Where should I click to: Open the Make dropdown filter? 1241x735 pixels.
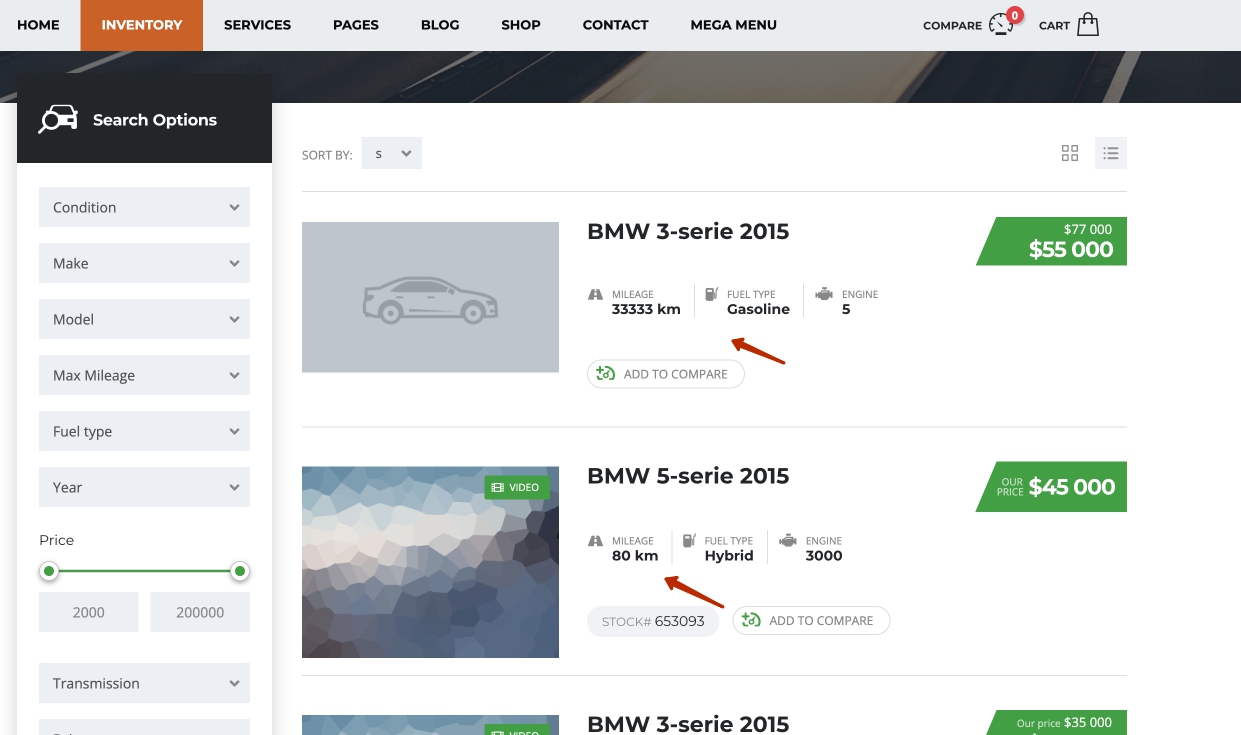[144, 263]
